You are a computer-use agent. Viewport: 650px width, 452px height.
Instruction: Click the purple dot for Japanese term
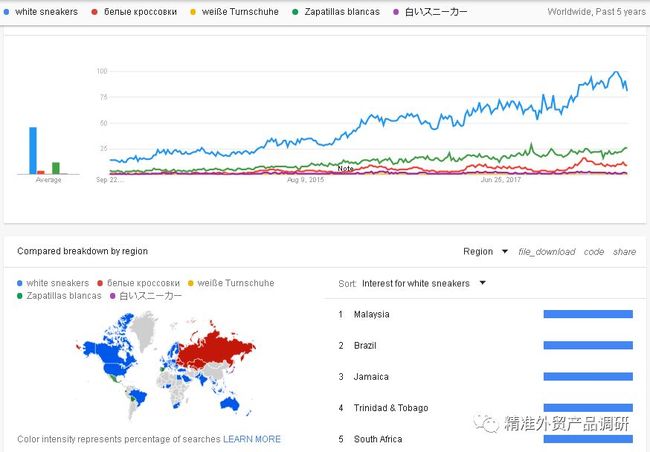pos(396,12)
